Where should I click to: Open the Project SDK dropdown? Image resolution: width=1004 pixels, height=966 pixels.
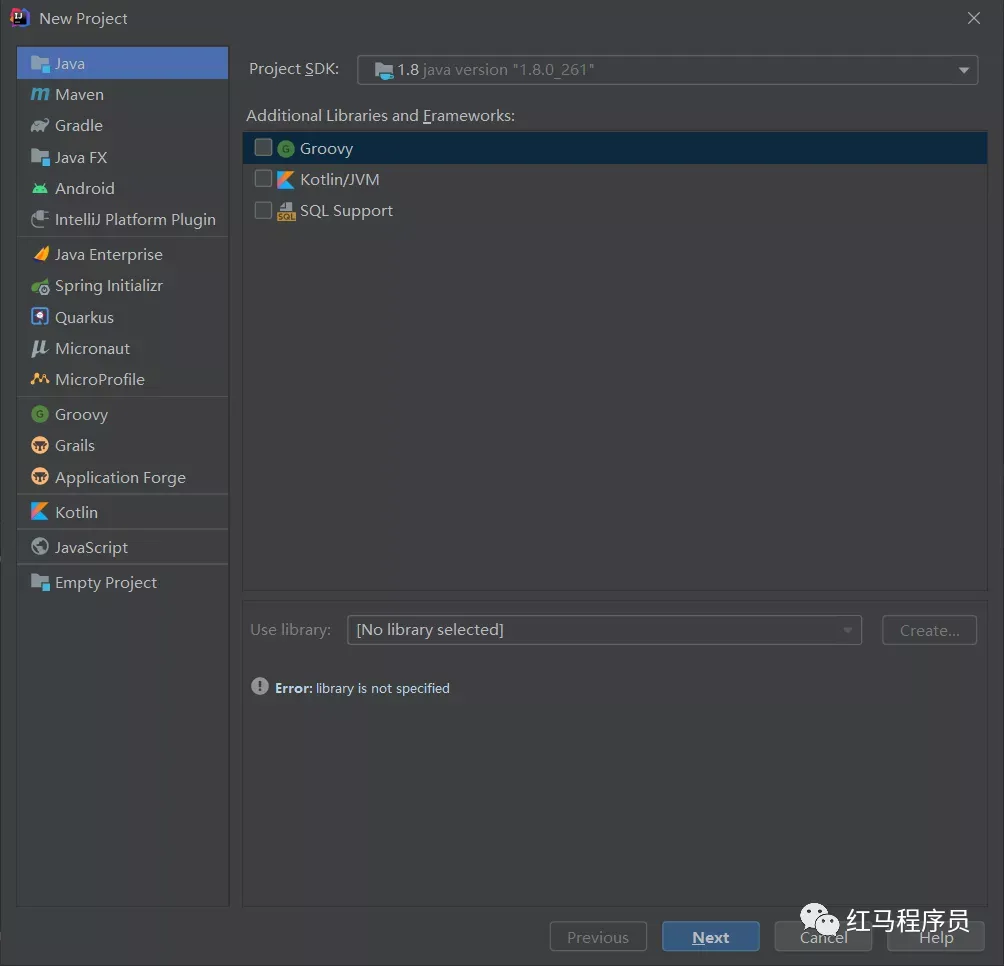[667, 70]
